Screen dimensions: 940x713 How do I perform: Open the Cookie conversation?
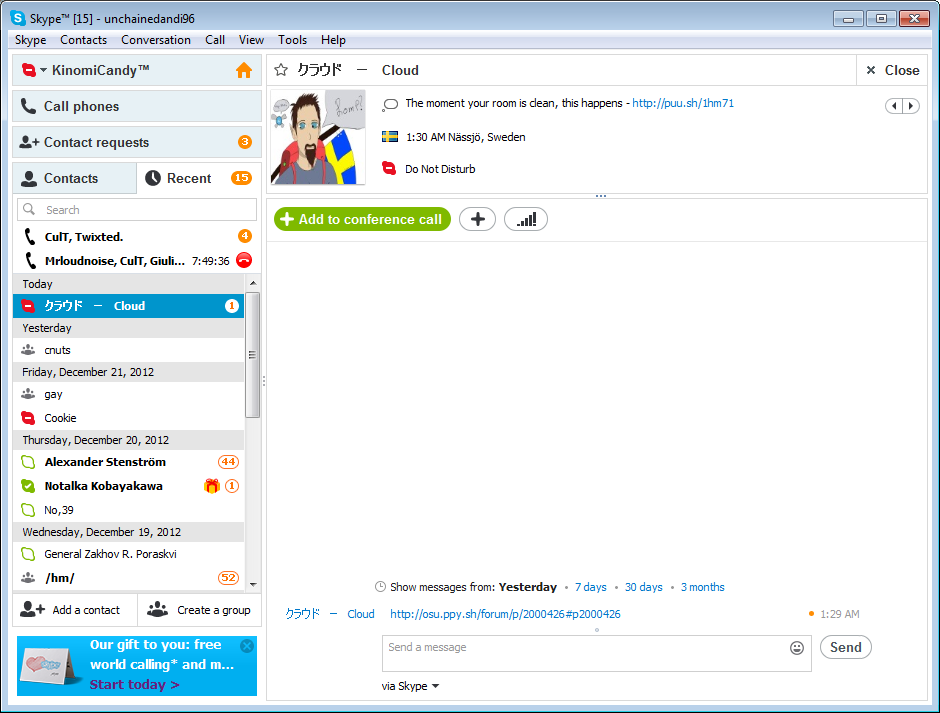tap(128, 418)
